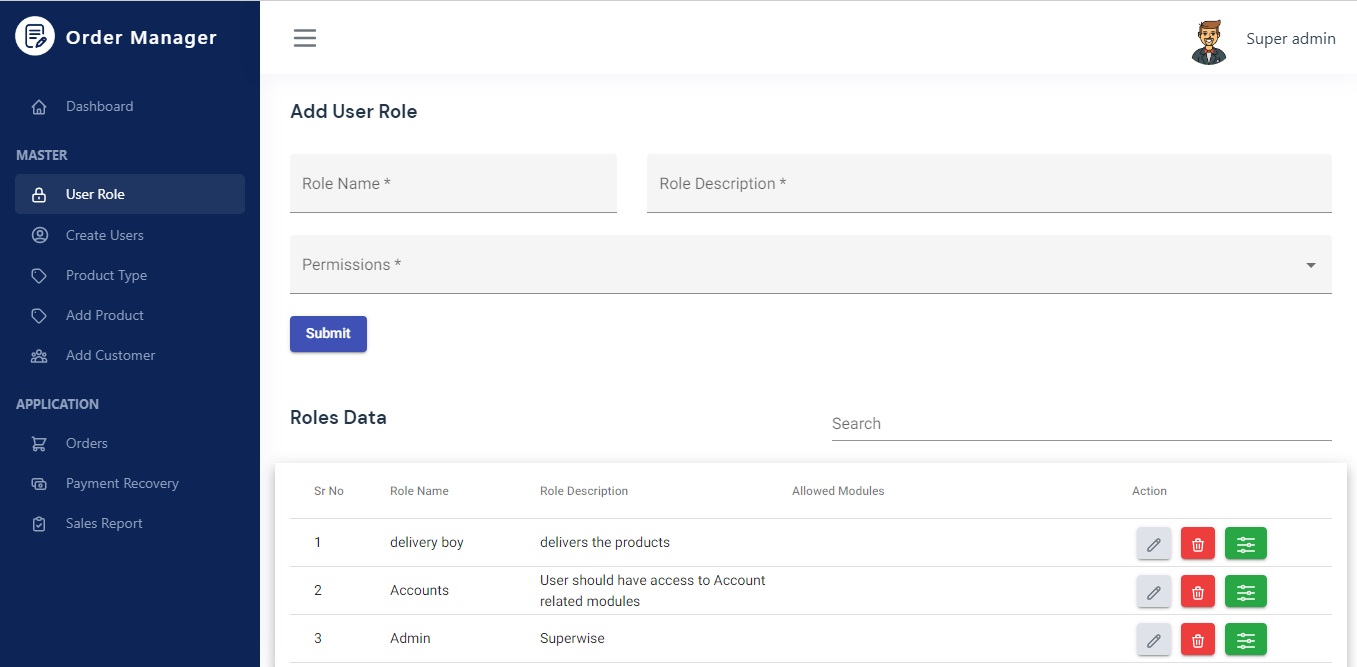Expand the Permissions dropdown

coord(1309,265)
